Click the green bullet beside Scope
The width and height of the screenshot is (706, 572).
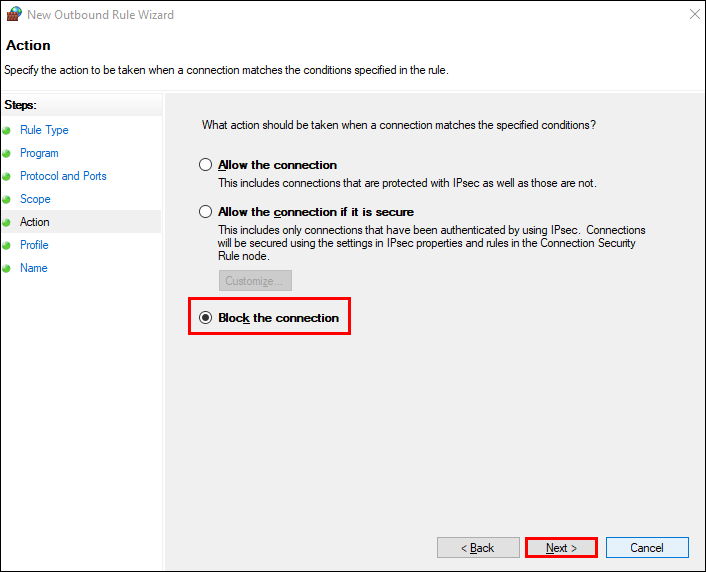(7, 199)
